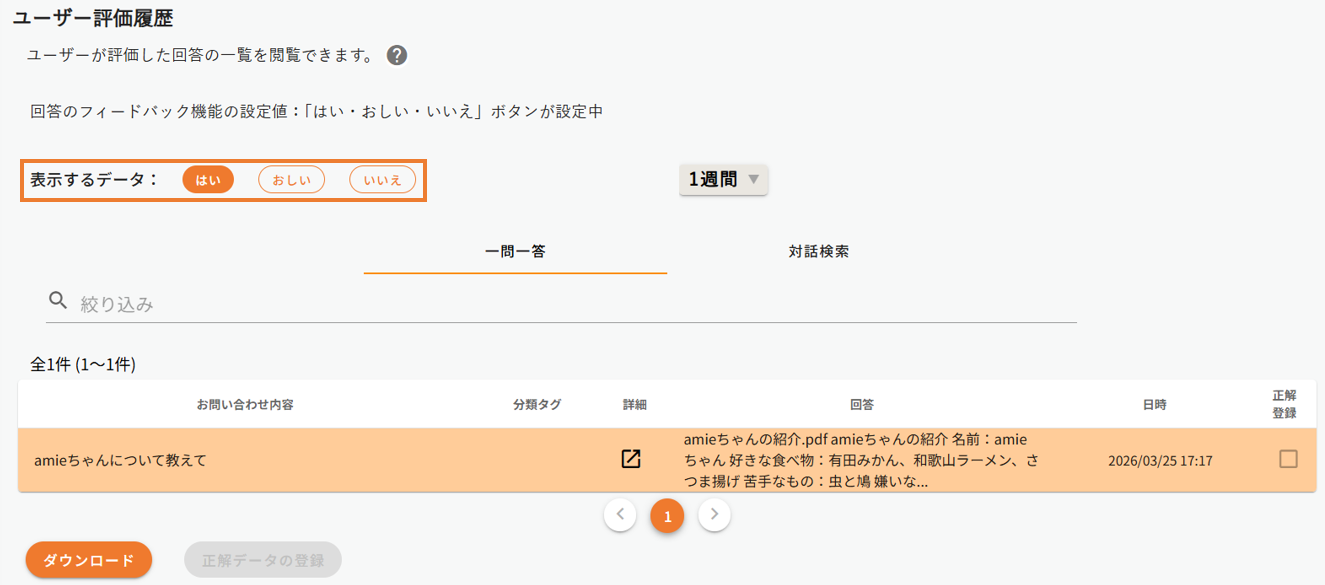Focus the 絞り込み filter field
The height and width of the screenshot is (585, 1325).
(x=570, y=304)
